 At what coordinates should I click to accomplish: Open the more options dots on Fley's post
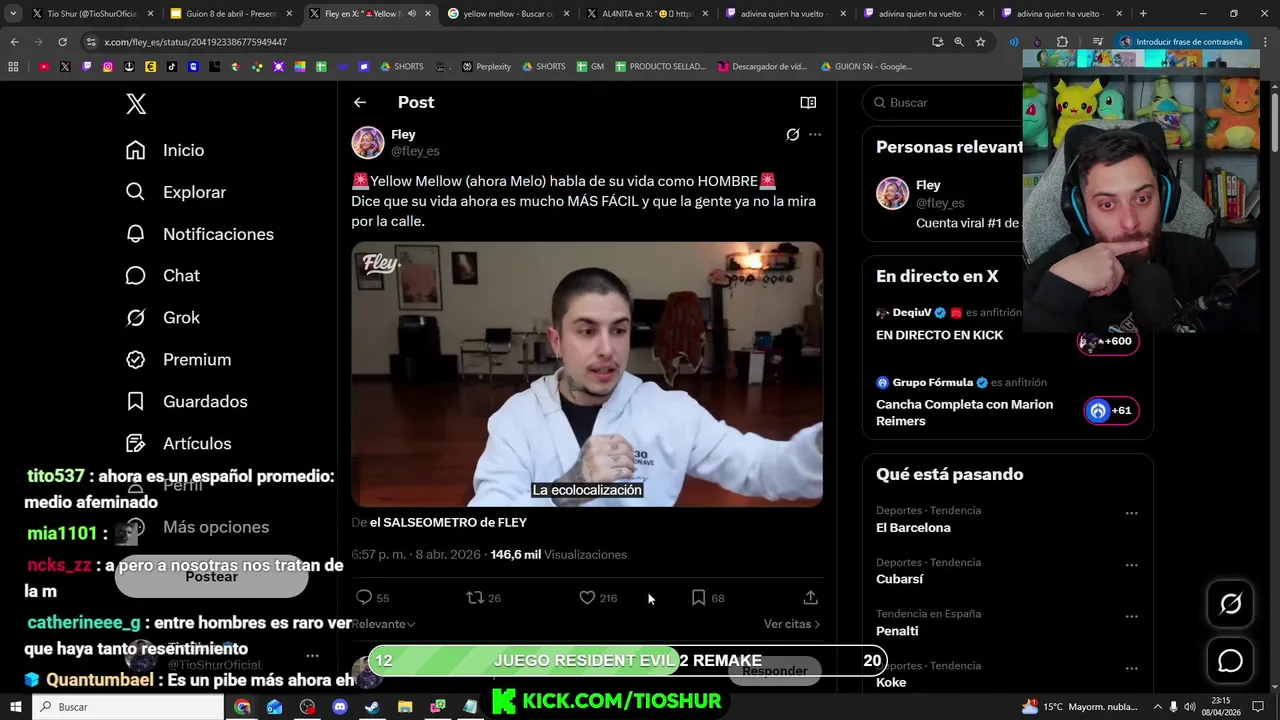click(815, 134)
